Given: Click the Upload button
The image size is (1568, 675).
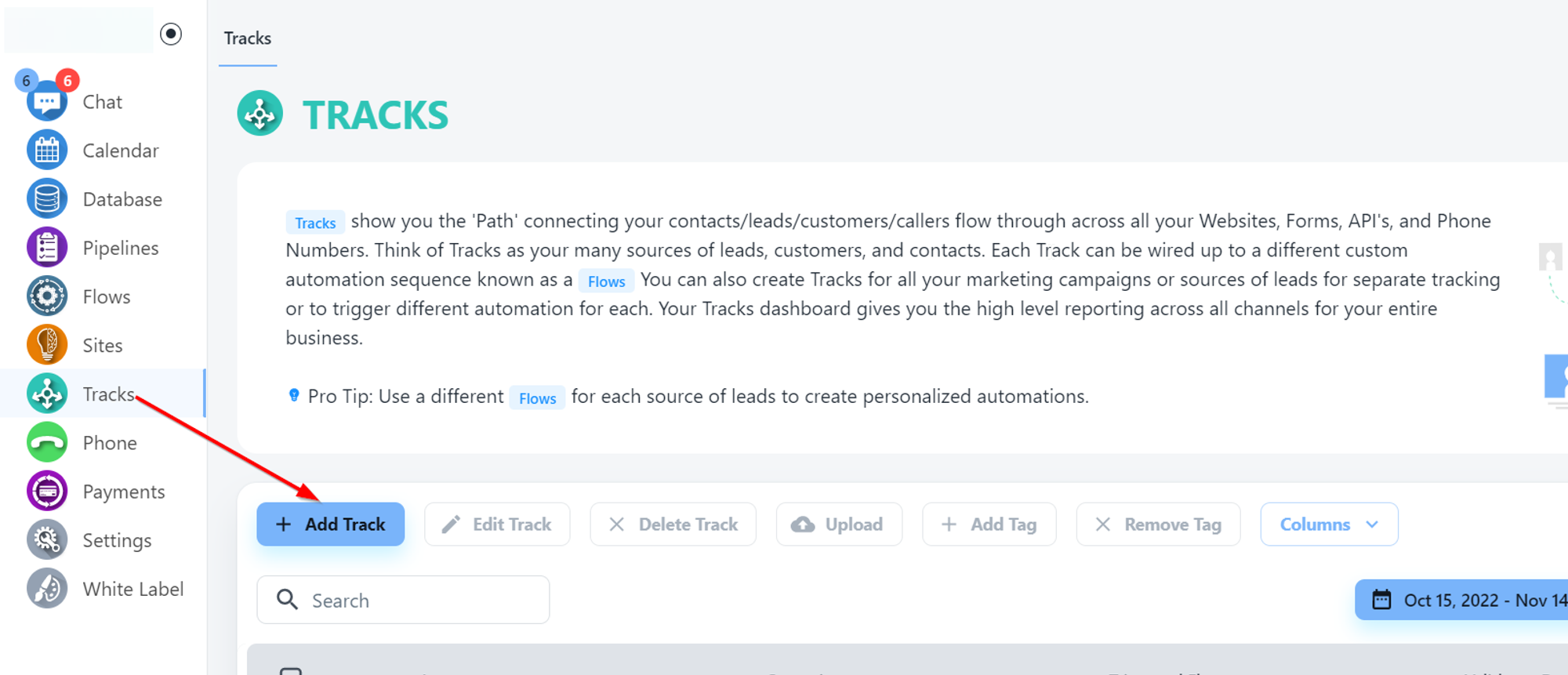Looking at the screenshot, I should click(838, 524).
